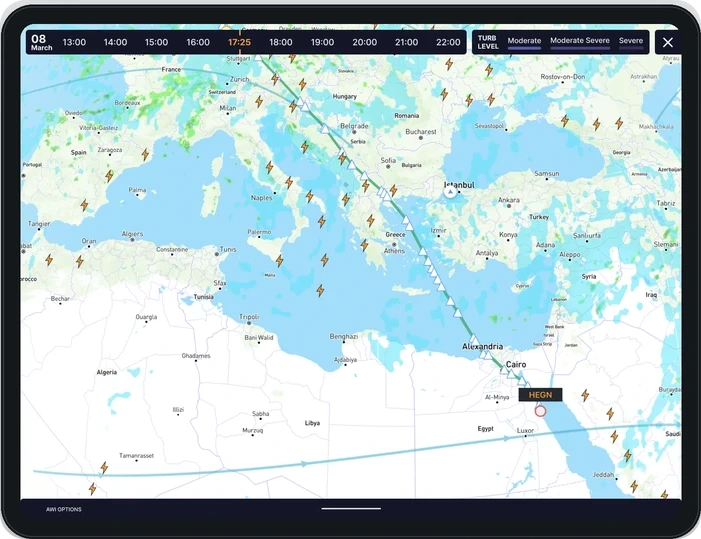Move timeline to 20:00
This screenshot has width=701, height=539.
pos(364,42)
